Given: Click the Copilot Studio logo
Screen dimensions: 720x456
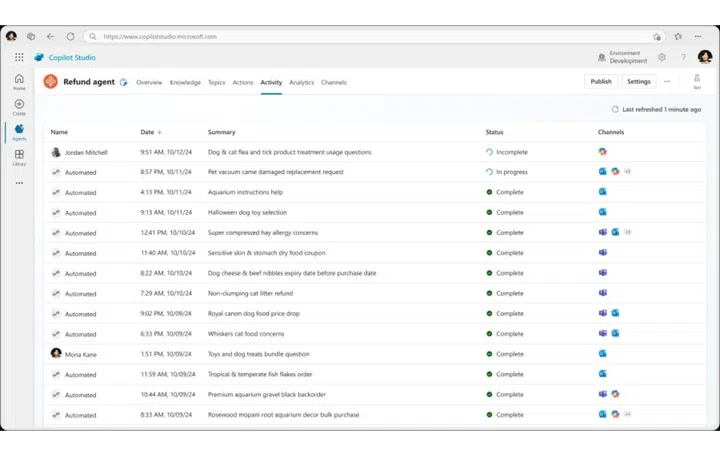Looking at the screenshot, I should (39, 57).
